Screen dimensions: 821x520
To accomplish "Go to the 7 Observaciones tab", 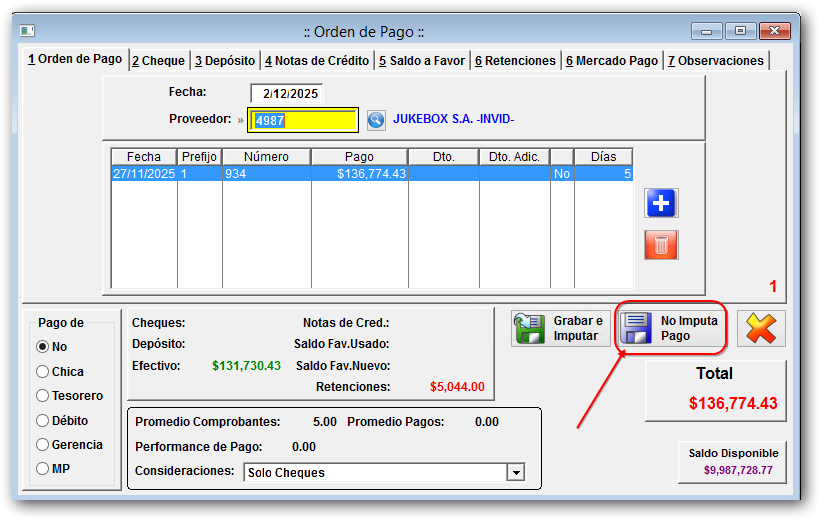I will click(715, 61).
